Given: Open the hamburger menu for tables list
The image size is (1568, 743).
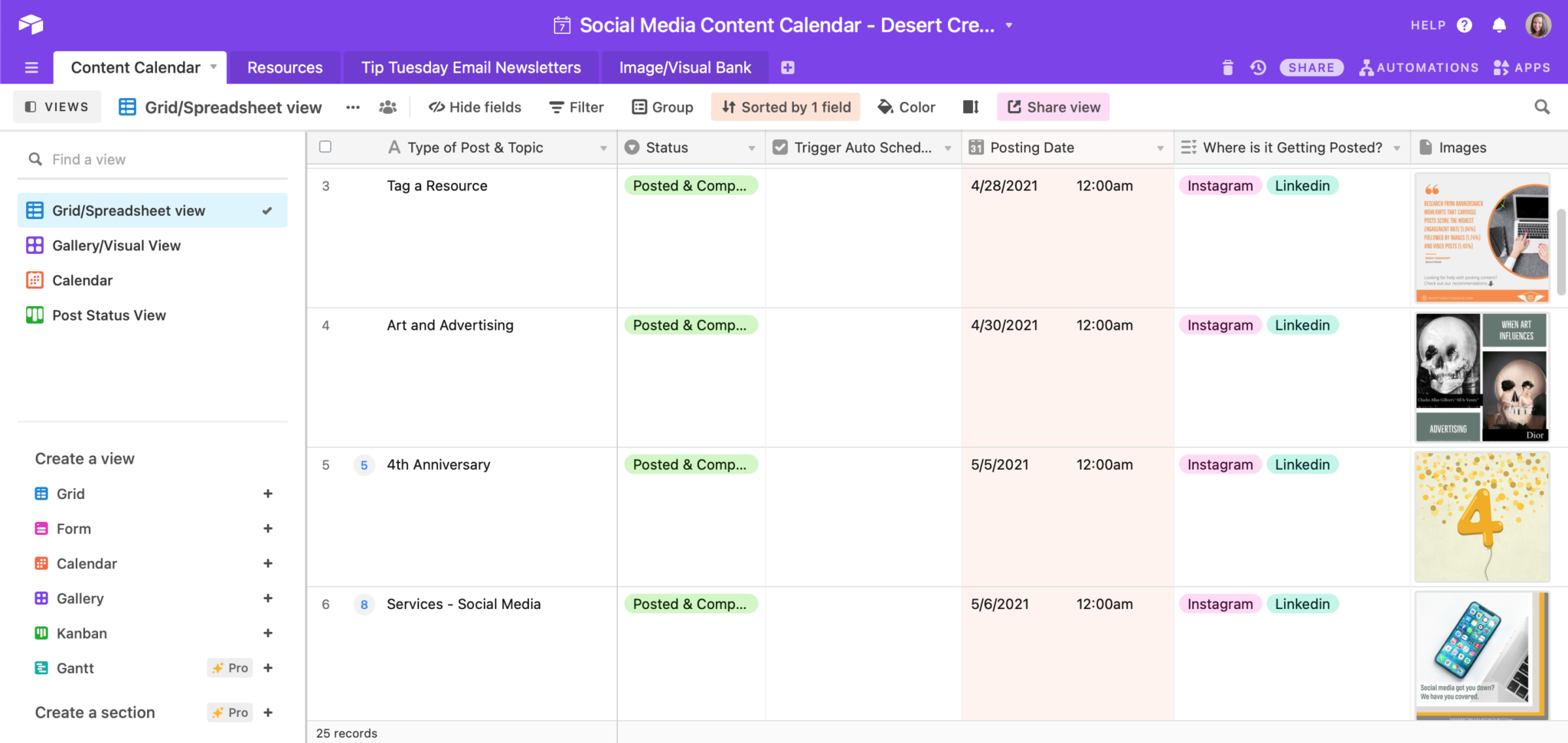Looking at the screenshot, I should coord(31,67).
